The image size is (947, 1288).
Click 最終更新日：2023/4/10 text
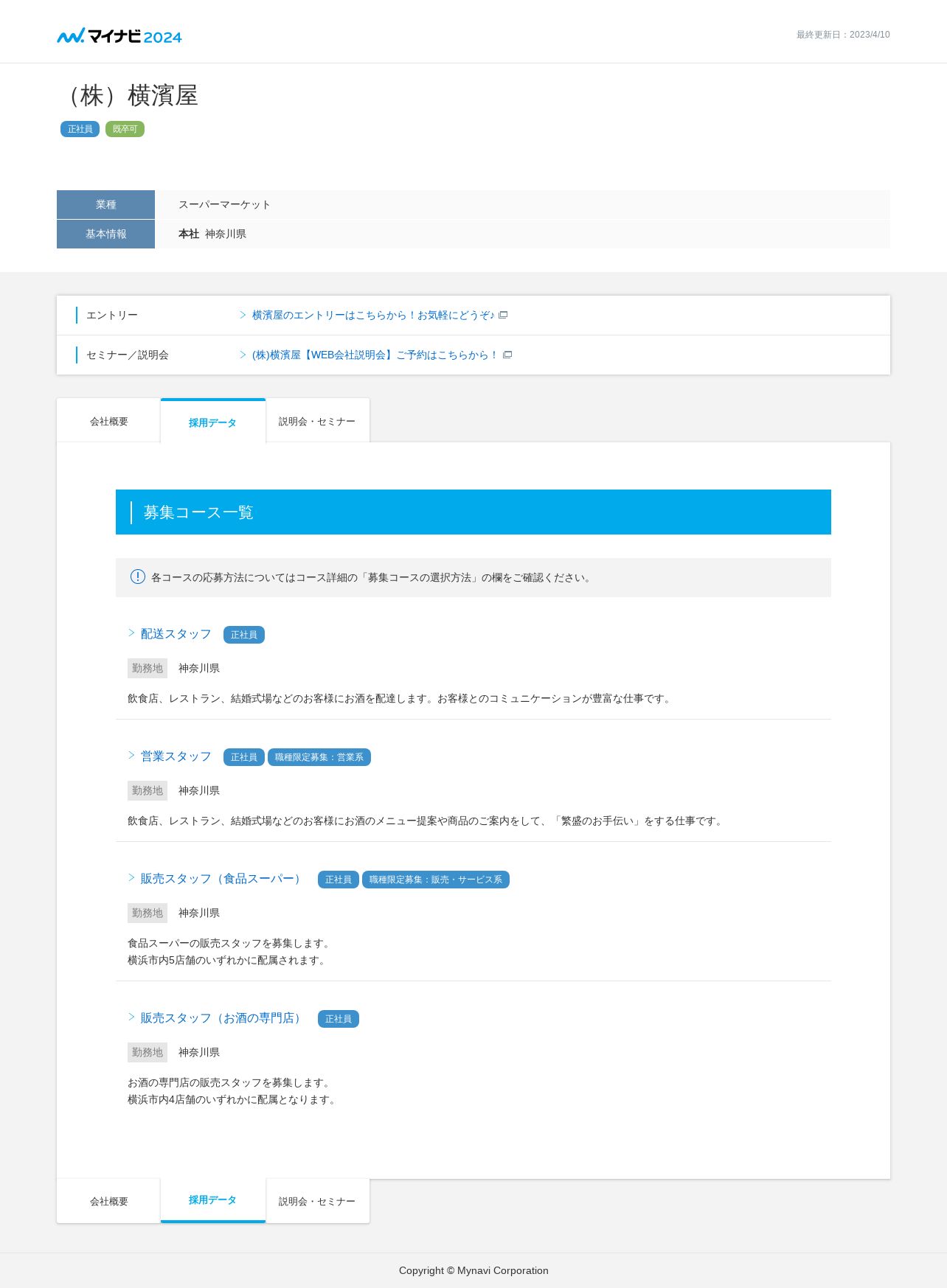coord(843,35)
